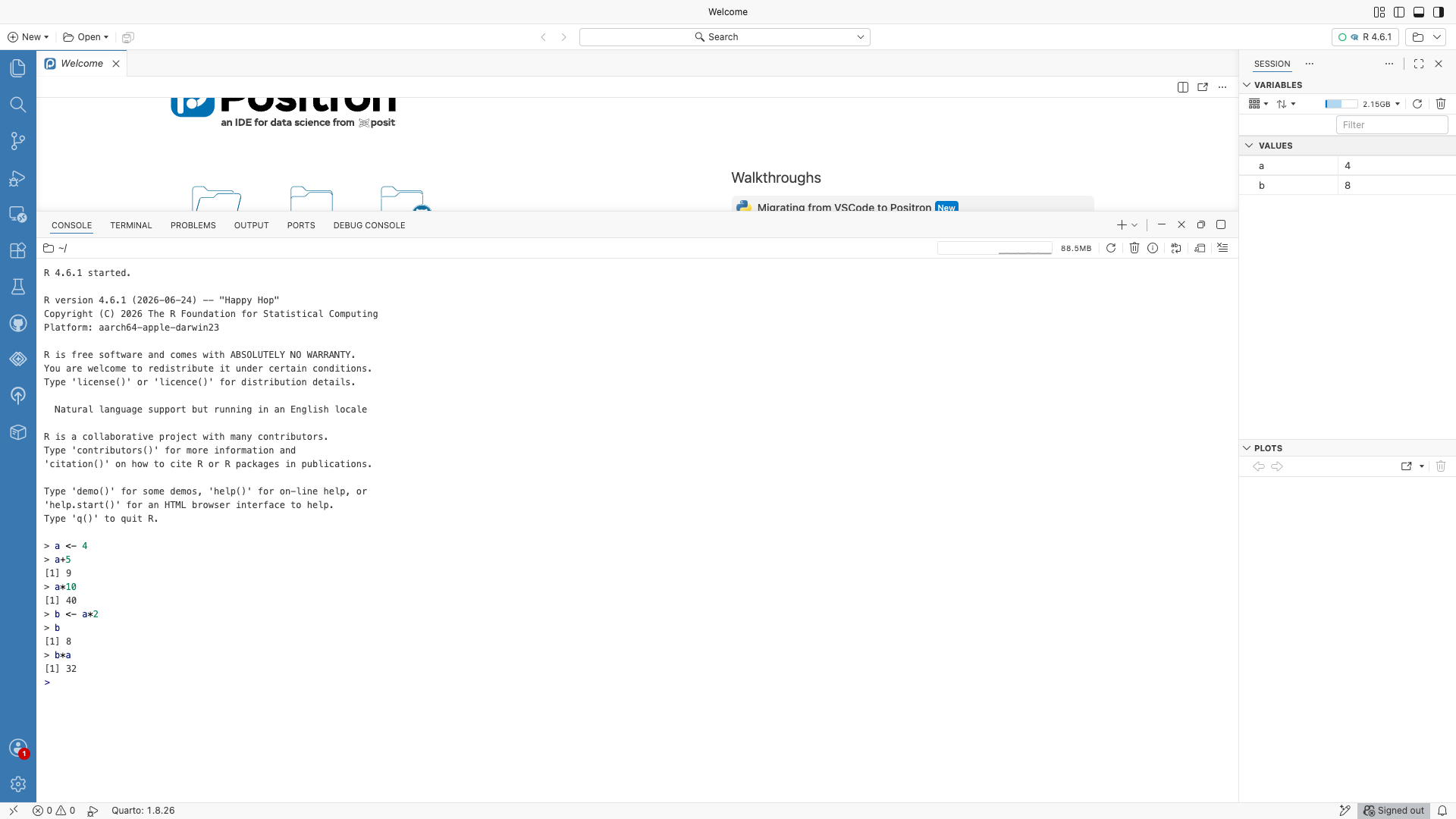Click the Signed out status button

(1394, 811)
